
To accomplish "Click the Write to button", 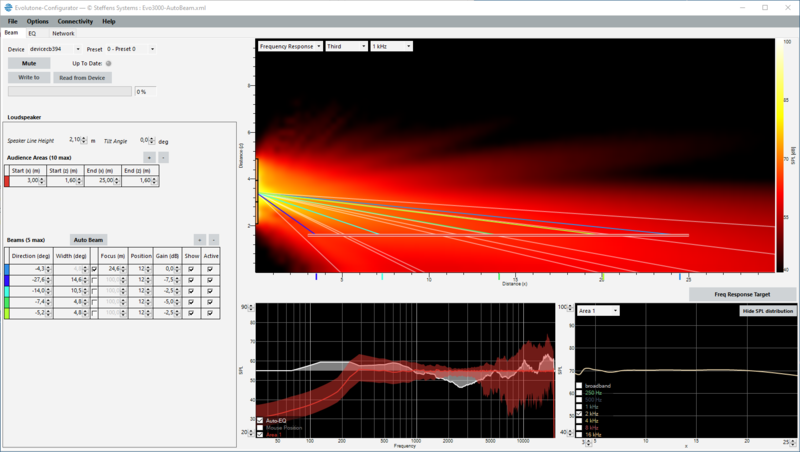I will (x=29, y=78).
